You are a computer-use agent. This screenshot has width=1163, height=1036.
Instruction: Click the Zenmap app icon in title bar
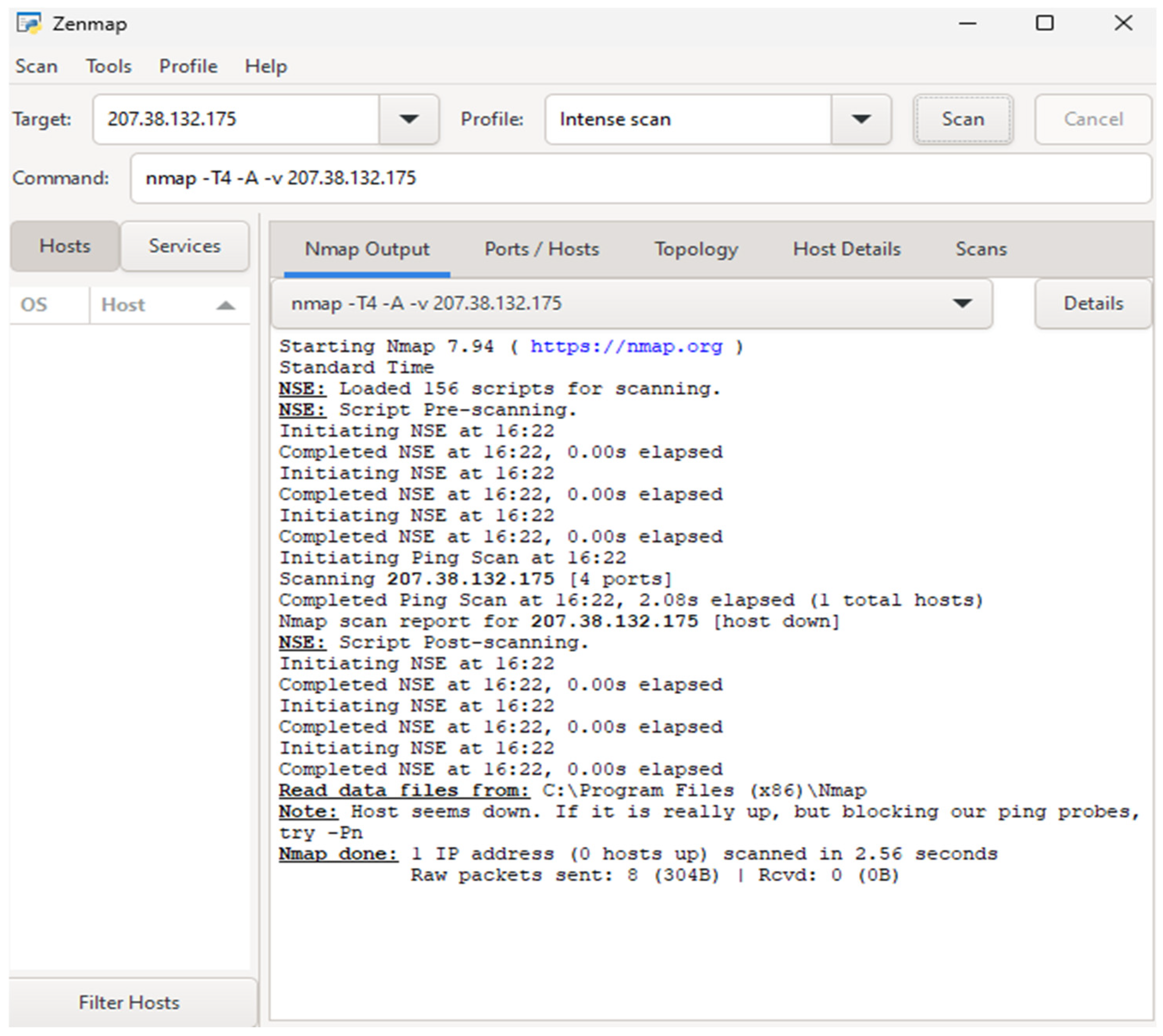(28, 24)
